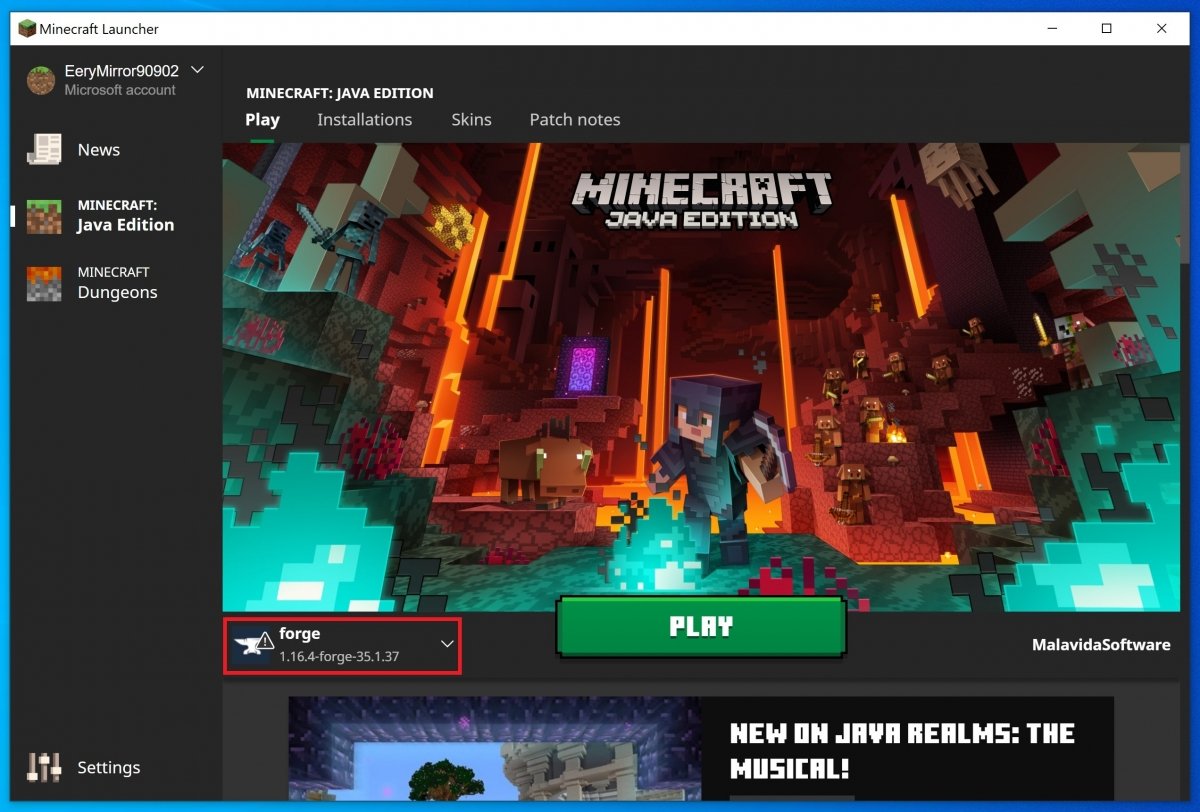Click the Java Realms news thumbnail
Screen dimensions: 1200x812
point(495,750)
